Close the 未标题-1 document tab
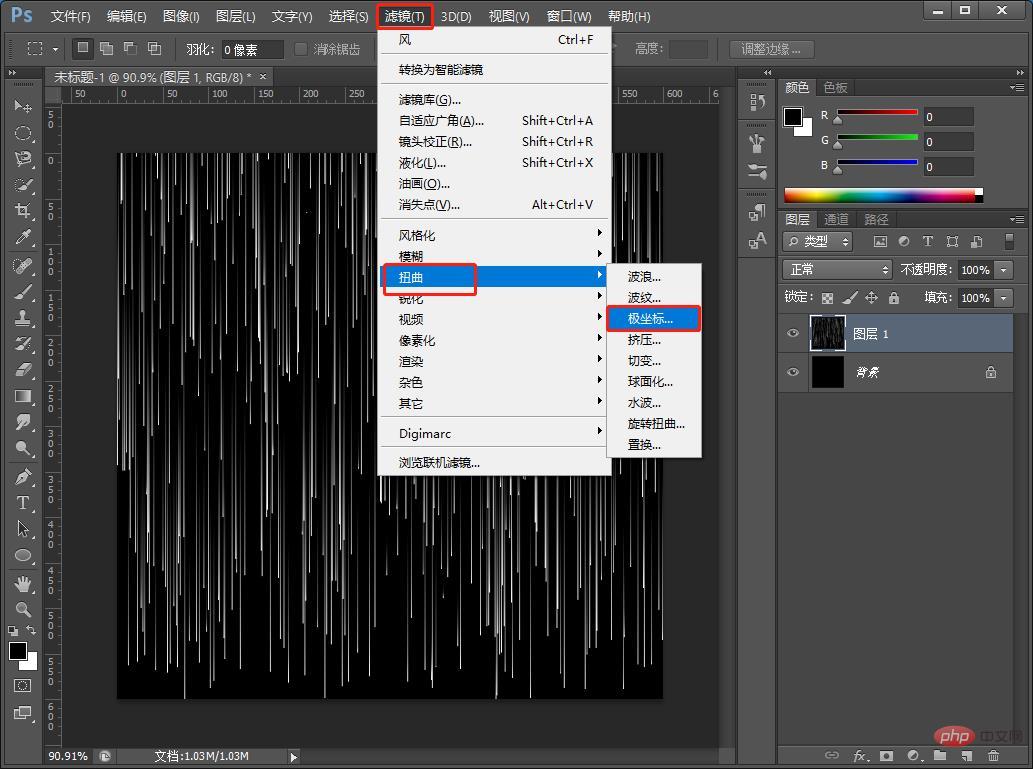 (263, 76)
